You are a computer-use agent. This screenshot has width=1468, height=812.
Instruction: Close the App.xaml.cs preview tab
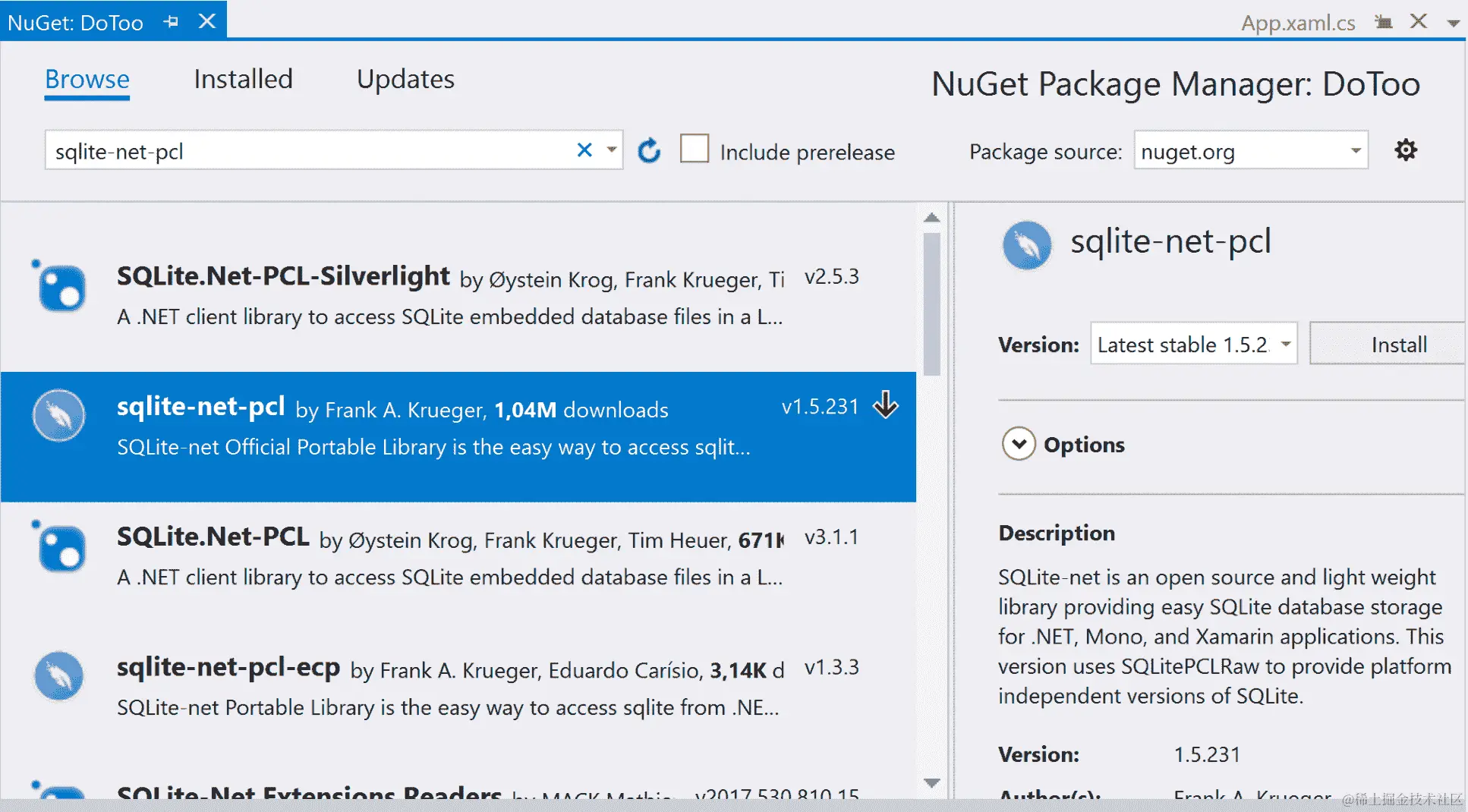1419,21
